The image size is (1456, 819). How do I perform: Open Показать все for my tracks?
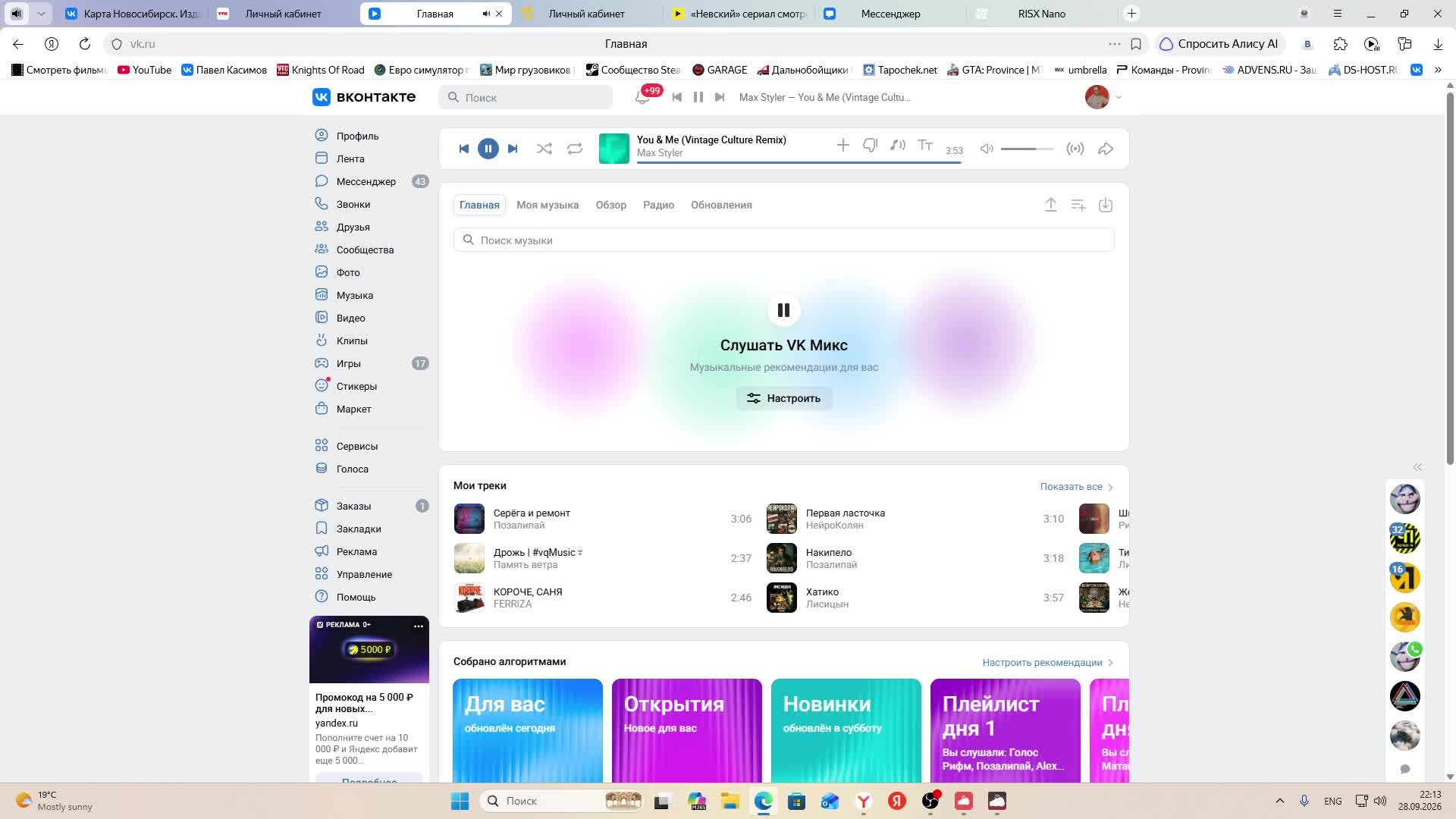[x=1077, y=487]
